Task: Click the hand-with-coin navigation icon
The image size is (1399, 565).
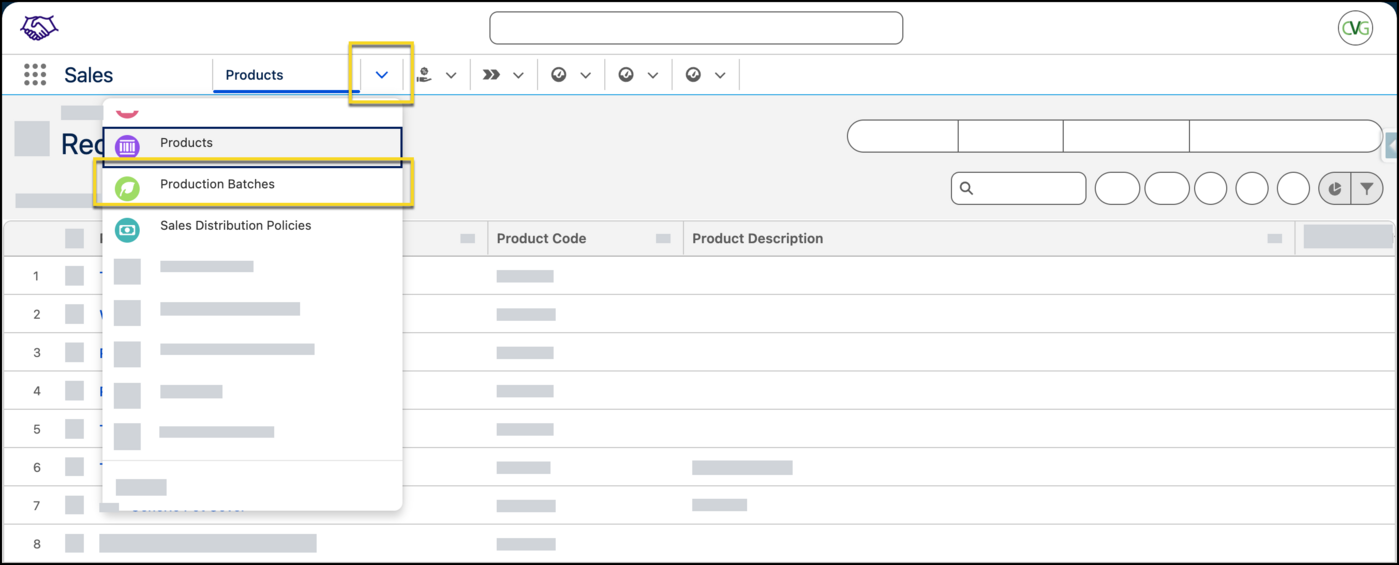Action: coord(425,75)
